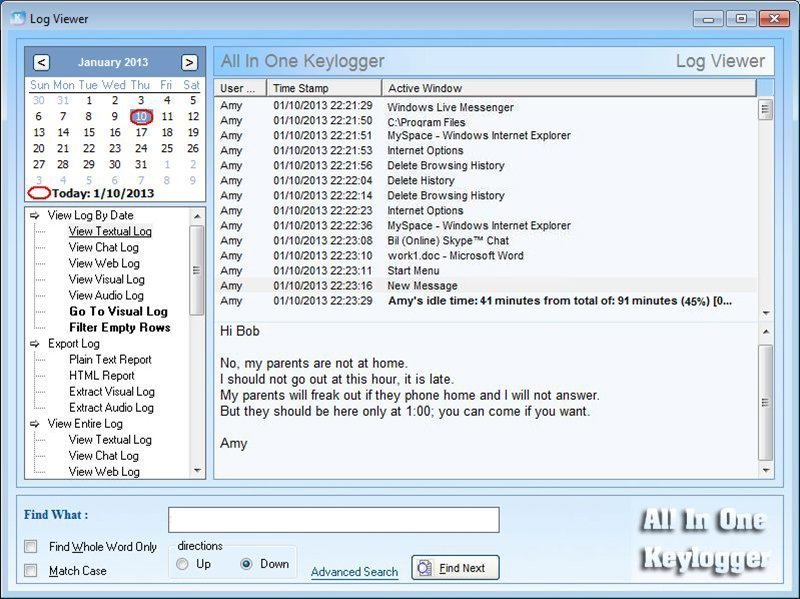800x599 pixels.
Task: Click the binoculars icon on Find Next
Action: click(424, 567)
